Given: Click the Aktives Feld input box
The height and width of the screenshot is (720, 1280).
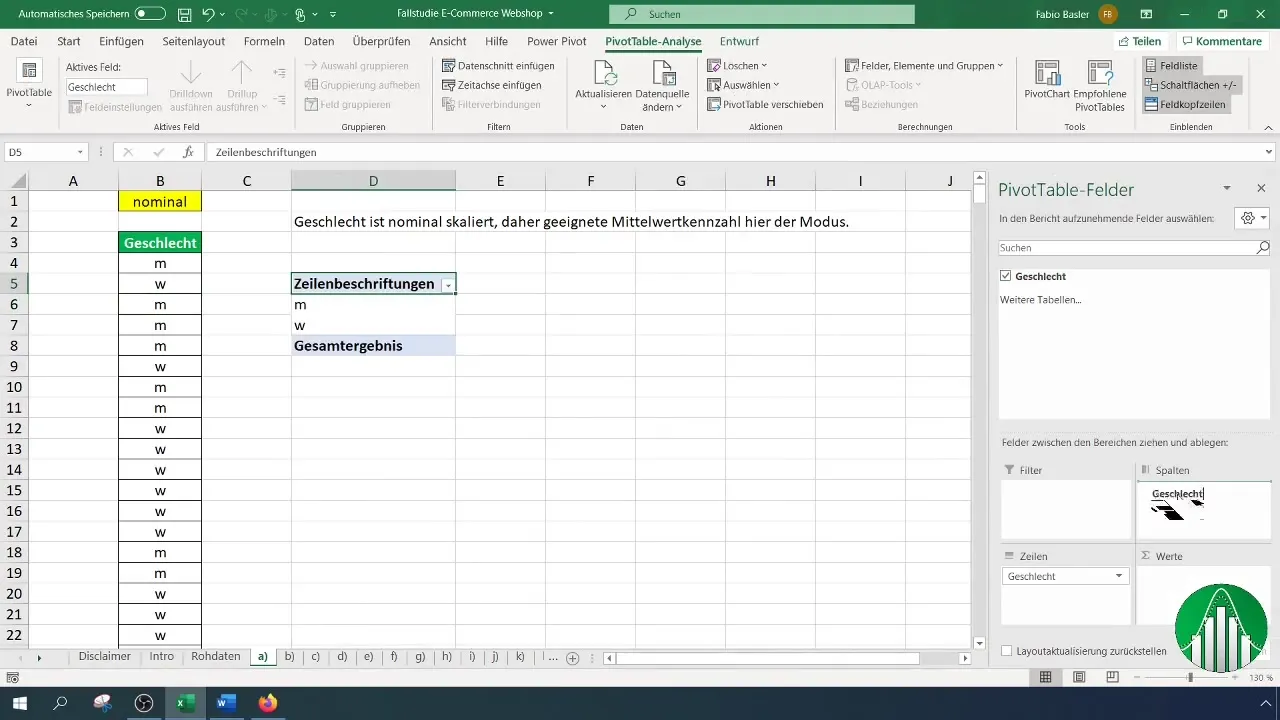Looking at the screenshot, I should [107, 87].
